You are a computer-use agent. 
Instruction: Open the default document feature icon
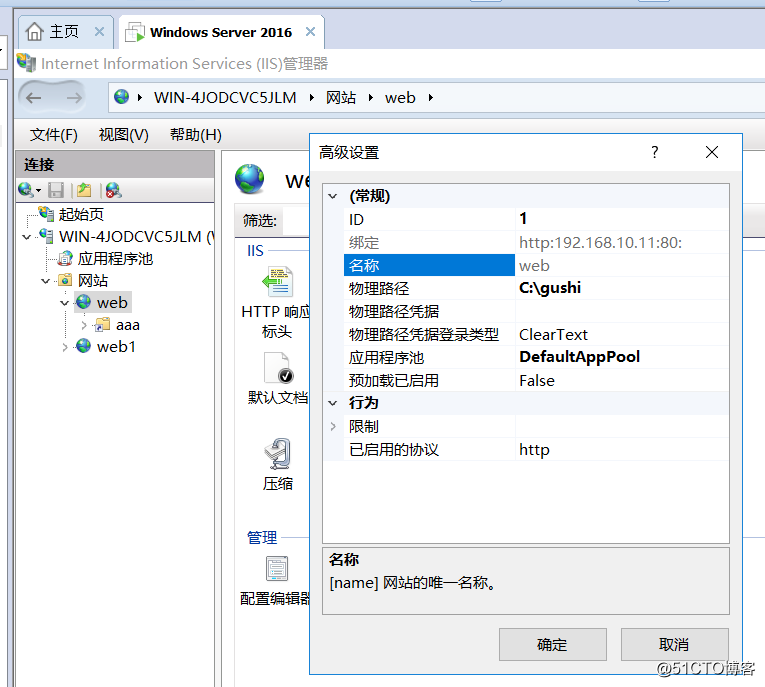point(278,368)
